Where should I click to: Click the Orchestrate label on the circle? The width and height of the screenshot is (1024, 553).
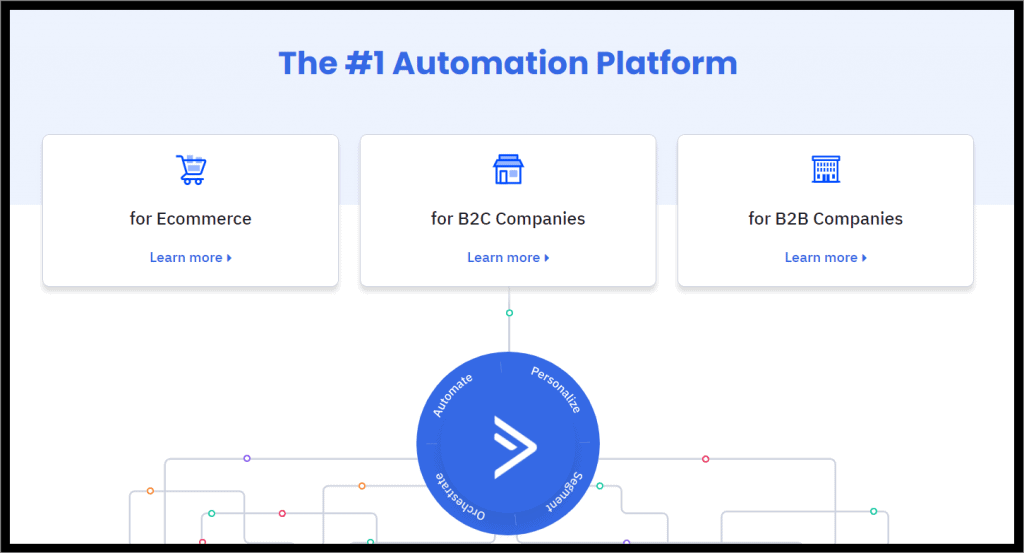(x=460, y=497)
